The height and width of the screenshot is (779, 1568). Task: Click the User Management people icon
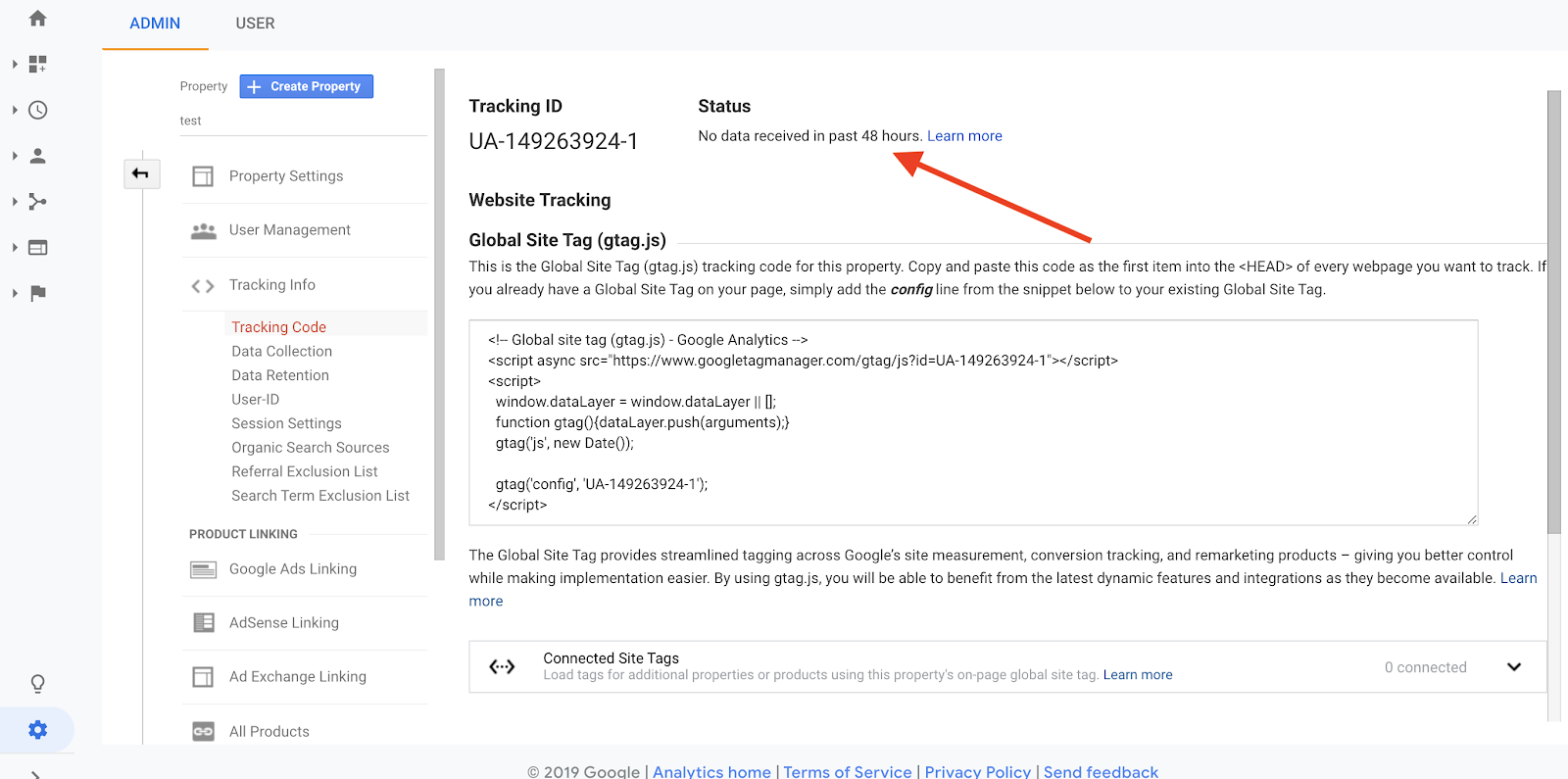tap(203, 230)
